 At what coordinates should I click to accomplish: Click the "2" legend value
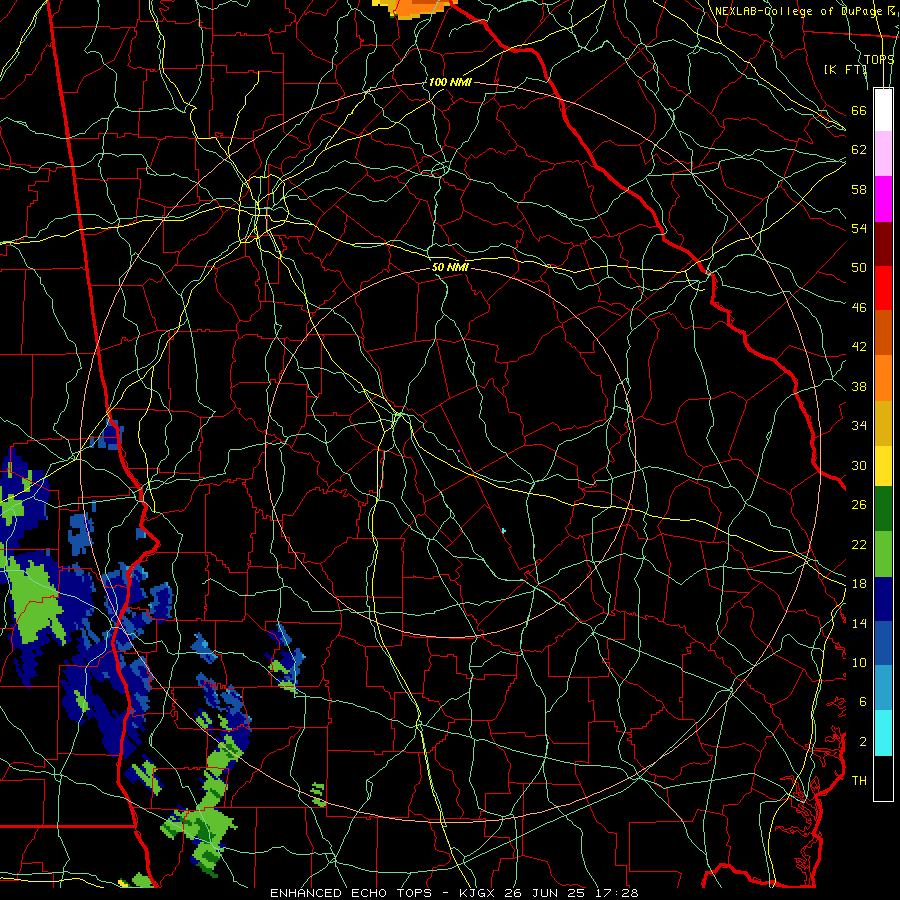coord(862,742)
